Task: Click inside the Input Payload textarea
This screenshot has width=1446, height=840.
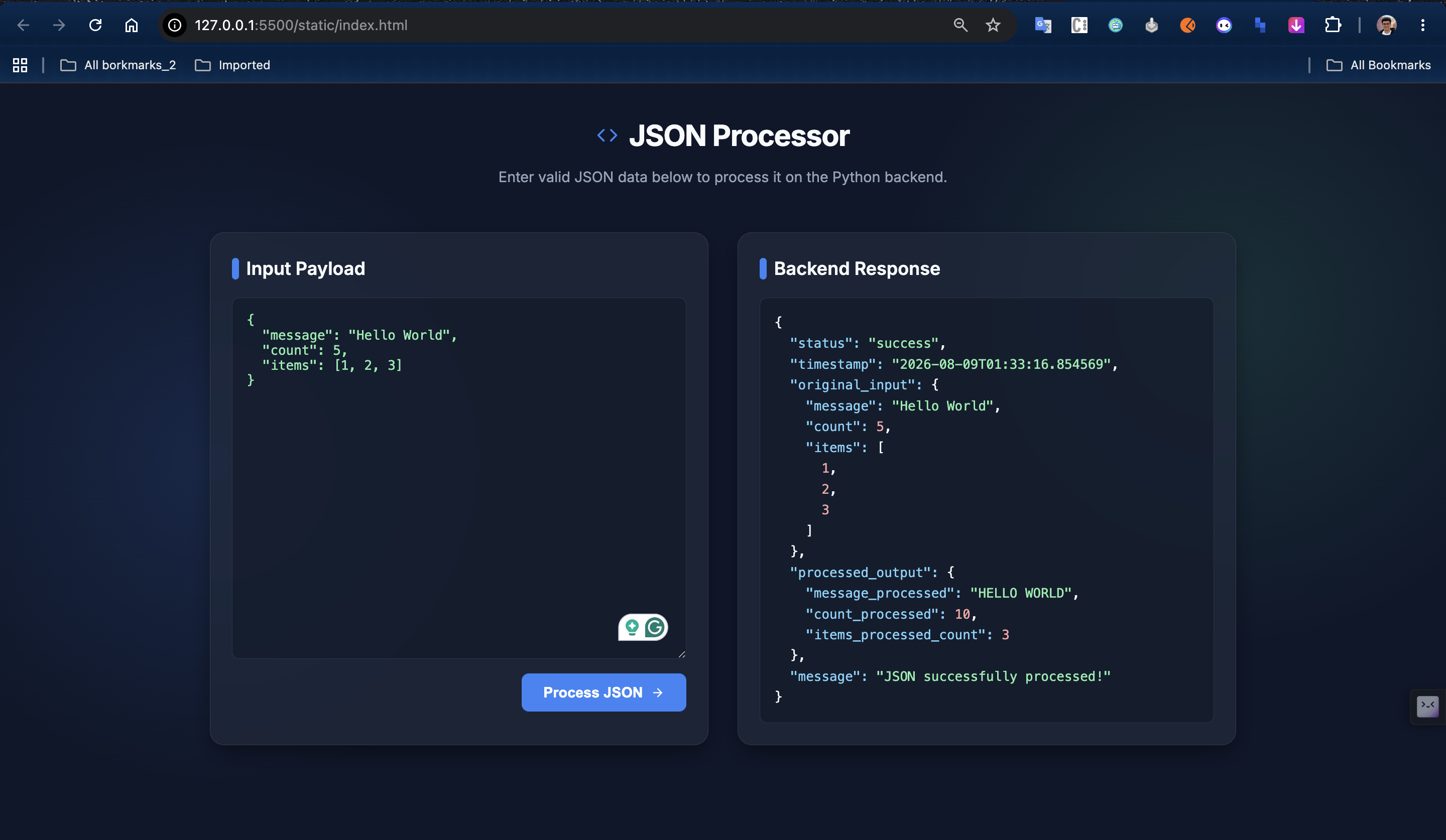Action: tap(459, 478)
